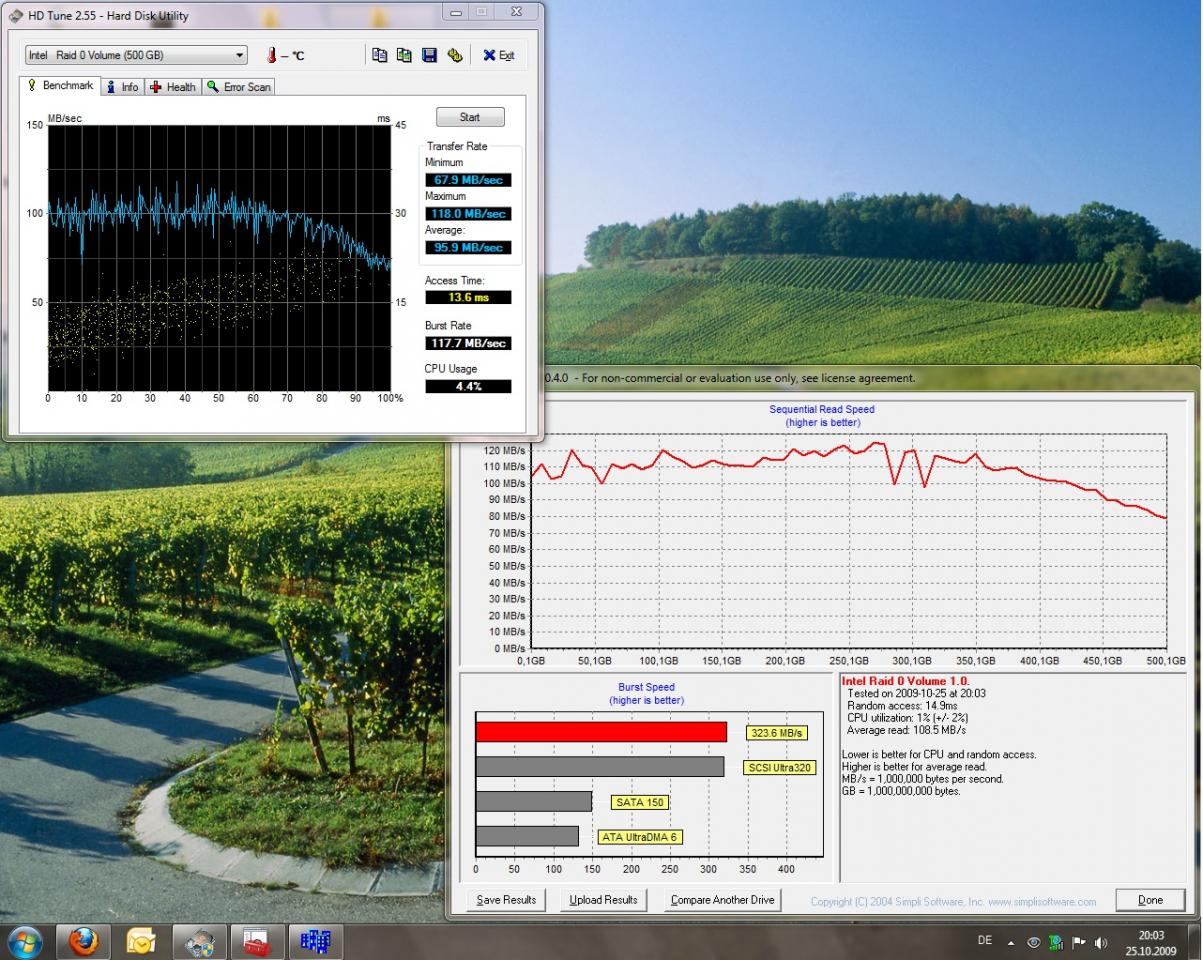Screen dimensions: 1203x960
Task: Select the Minimum transfer rate value 67.9 MB/sec
Action: [468, 180]
